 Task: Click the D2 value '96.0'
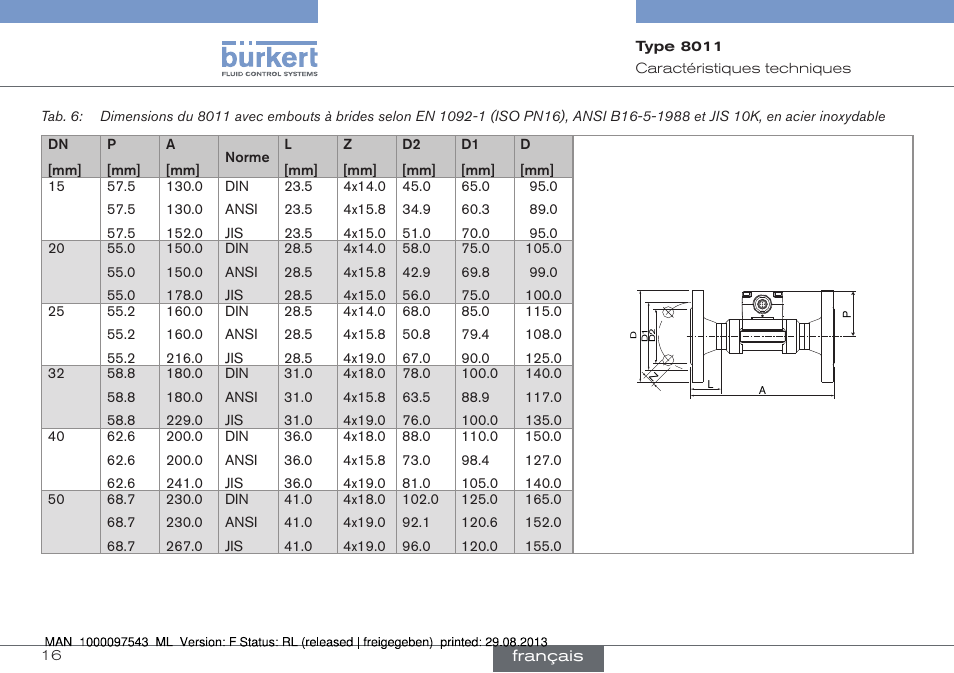tap(416, 546)
